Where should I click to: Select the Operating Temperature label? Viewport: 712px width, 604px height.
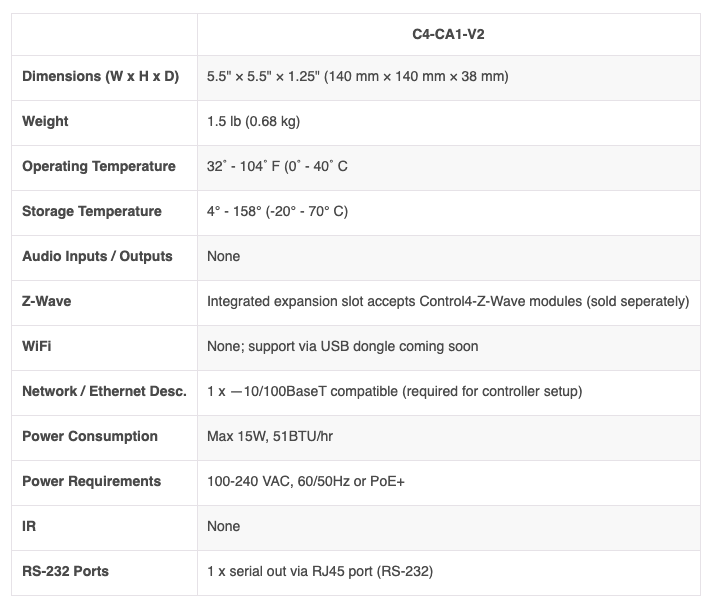99,167
